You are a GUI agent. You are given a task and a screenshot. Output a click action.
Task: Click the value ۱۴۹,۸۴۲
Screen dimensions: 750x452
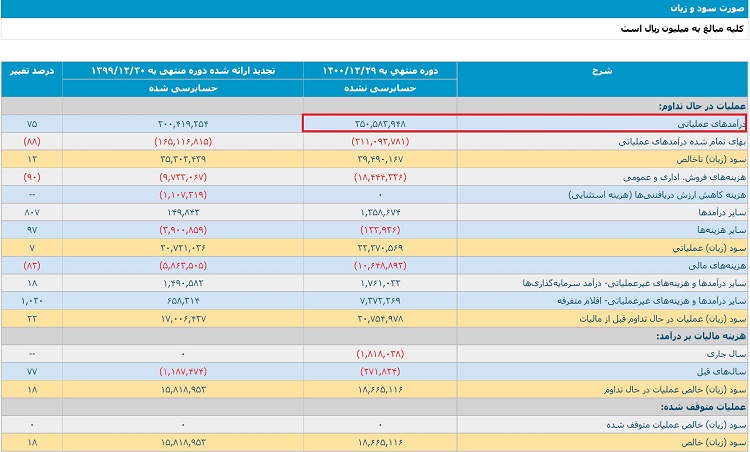[x=183, y=212]
